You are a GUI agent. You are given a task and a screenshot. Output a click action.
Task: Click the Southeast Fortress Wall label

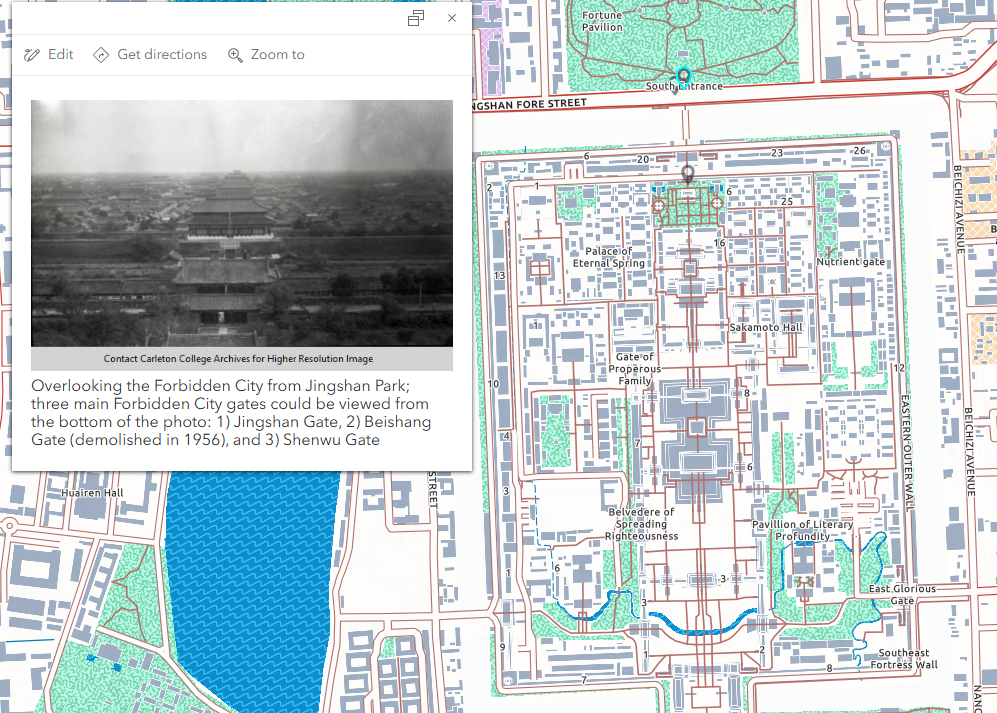click(x=904, y=659)
